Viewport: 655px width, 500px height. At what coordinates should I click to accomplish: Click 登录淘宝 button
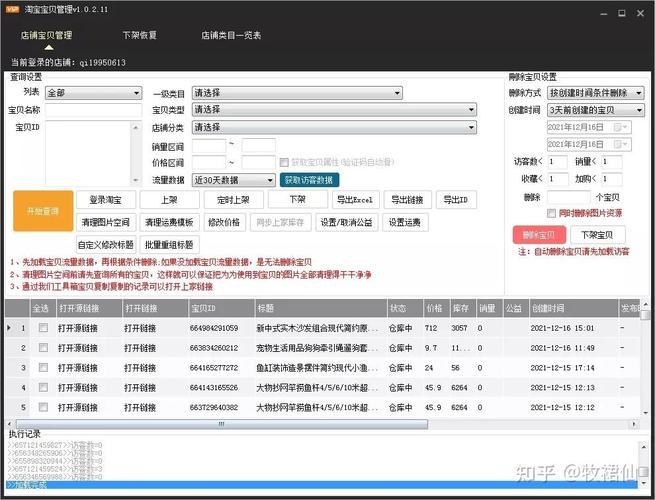click(106, 200)
